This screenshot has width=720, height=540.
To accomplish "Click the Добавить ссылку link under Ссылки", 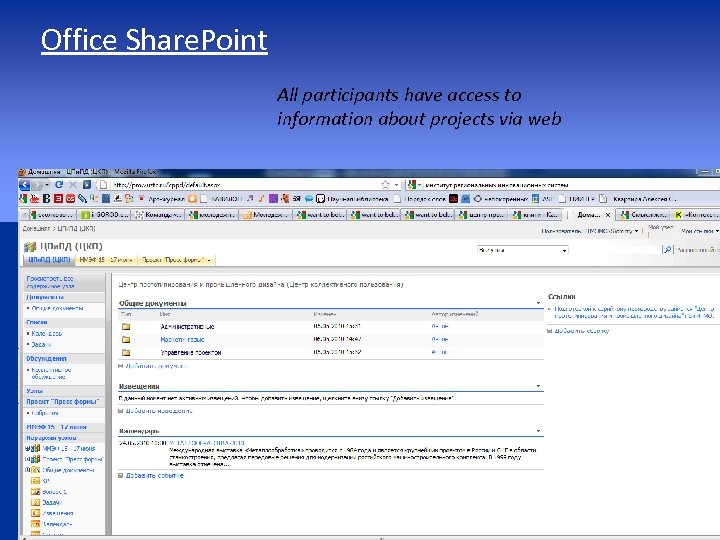I will click(x=581, y=331).
